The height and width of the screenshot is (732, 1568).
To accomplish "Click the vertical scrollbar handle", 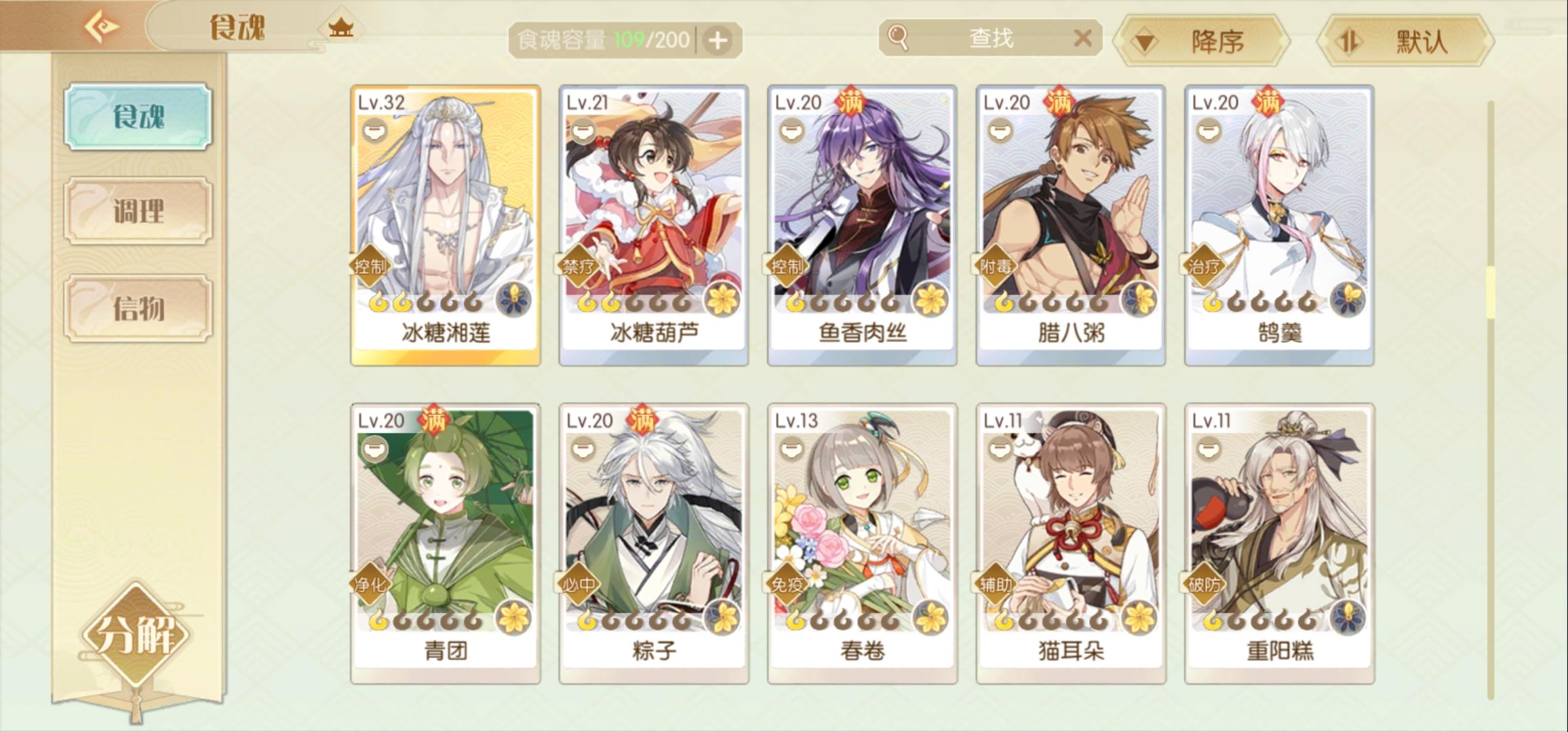I will point(1490,293).
